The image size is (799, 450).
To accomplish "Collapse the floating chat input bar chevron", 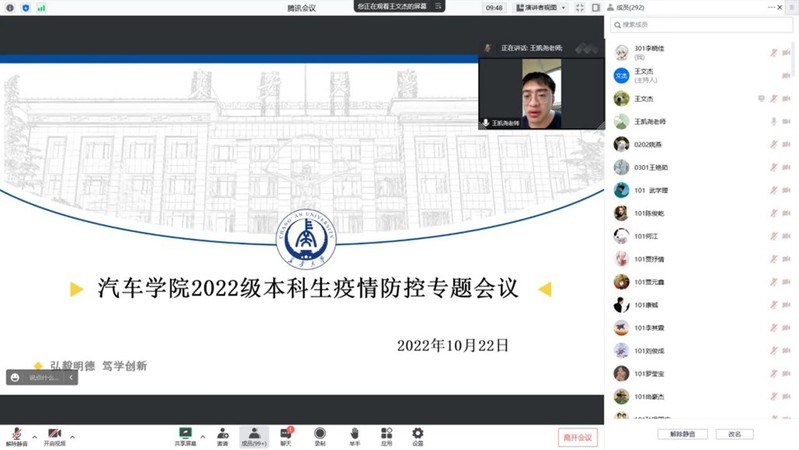I will pos(71,377).
